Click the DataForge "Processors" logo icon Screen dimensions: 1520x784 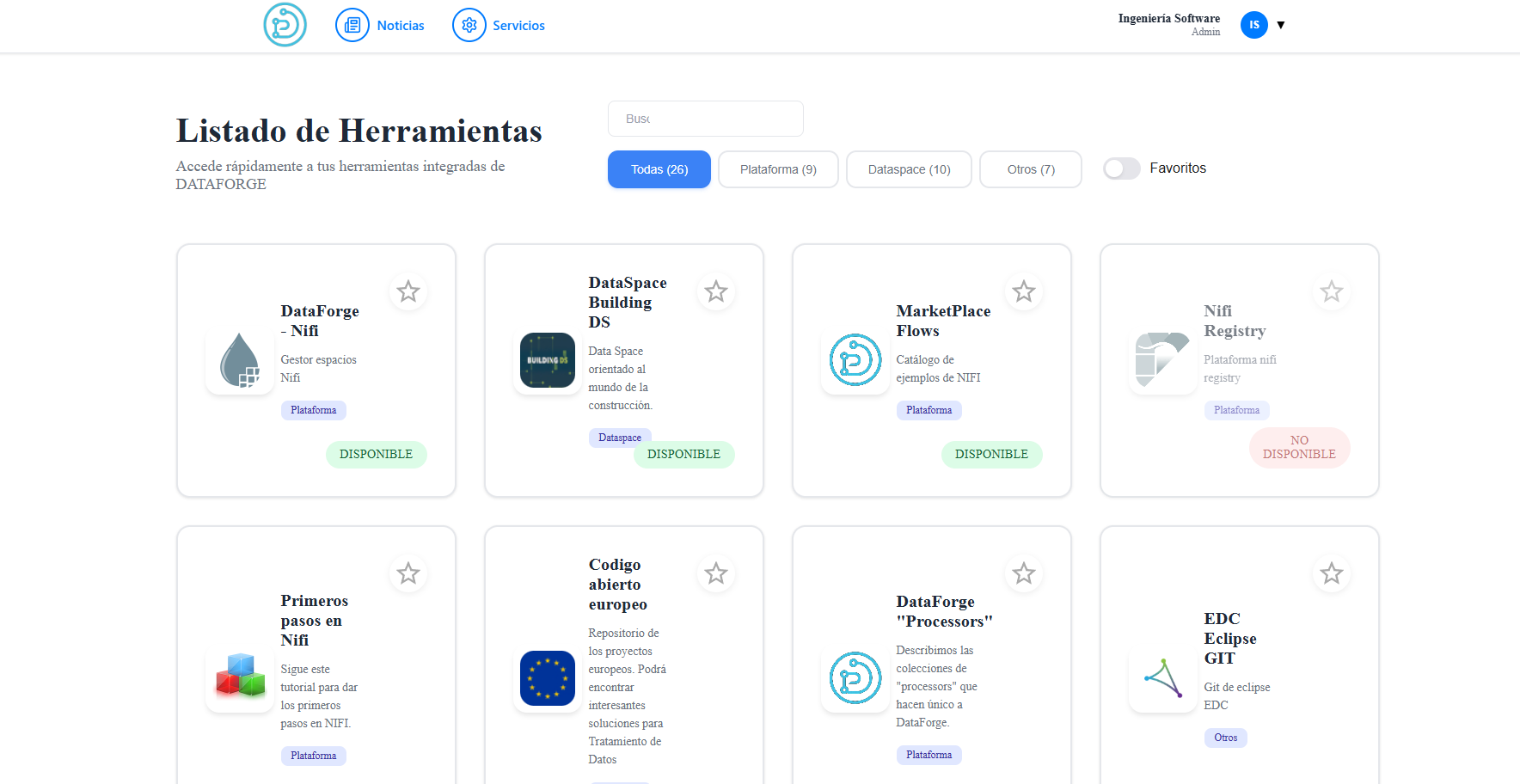[855, 678]
